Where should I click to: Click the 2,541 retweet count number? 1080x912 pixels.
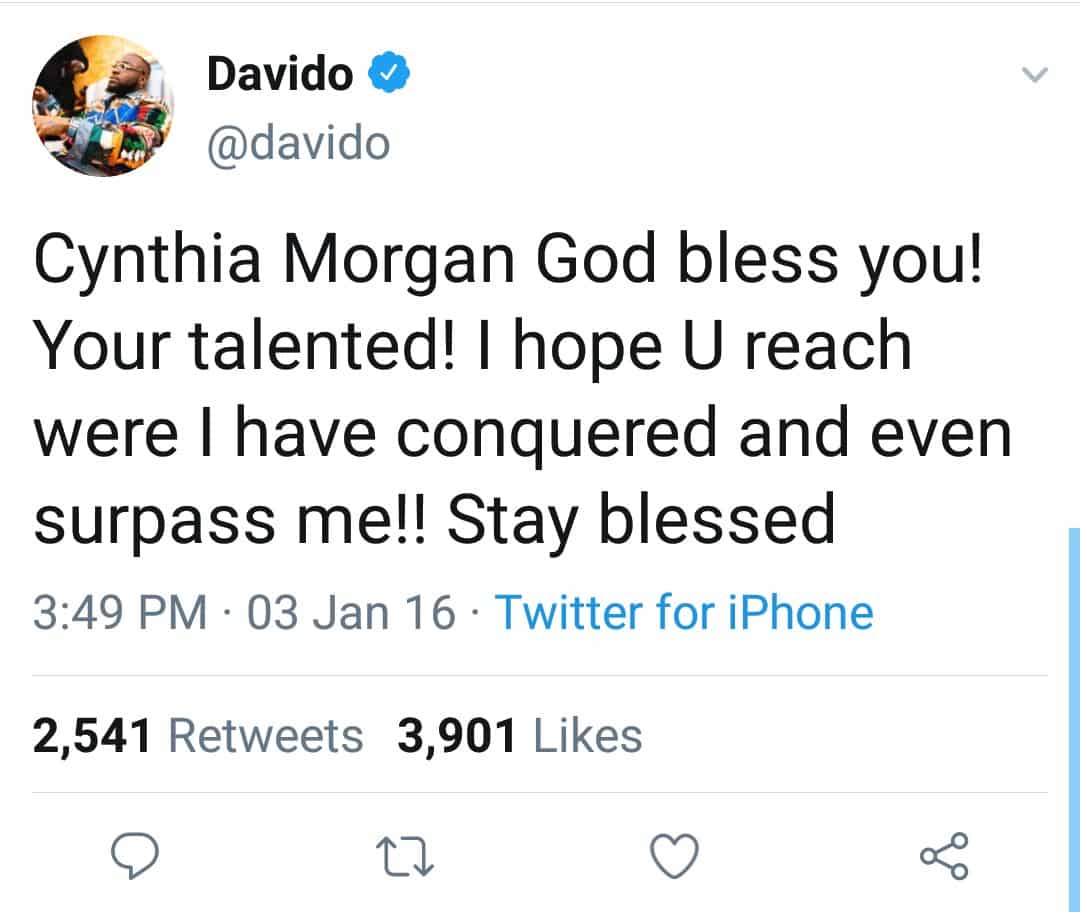point(92,736)
